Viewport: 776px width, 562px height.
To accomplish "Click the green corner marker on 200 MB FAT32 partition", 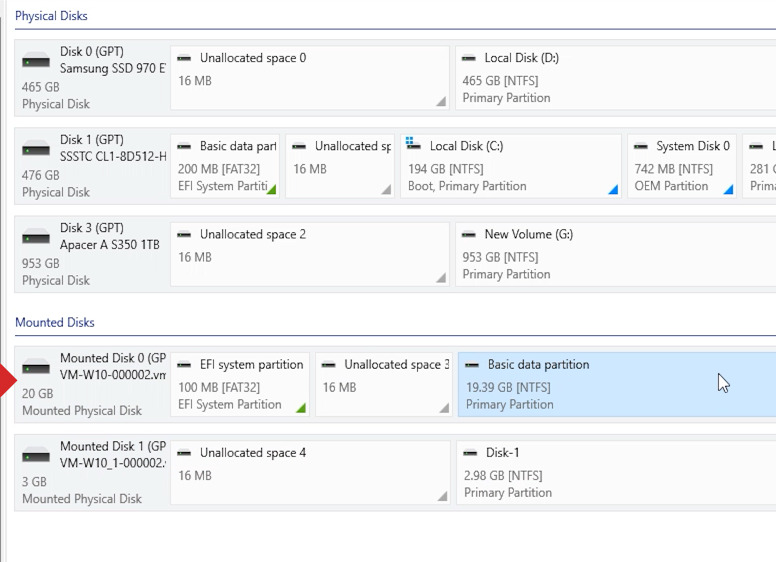I will [272, 189].
